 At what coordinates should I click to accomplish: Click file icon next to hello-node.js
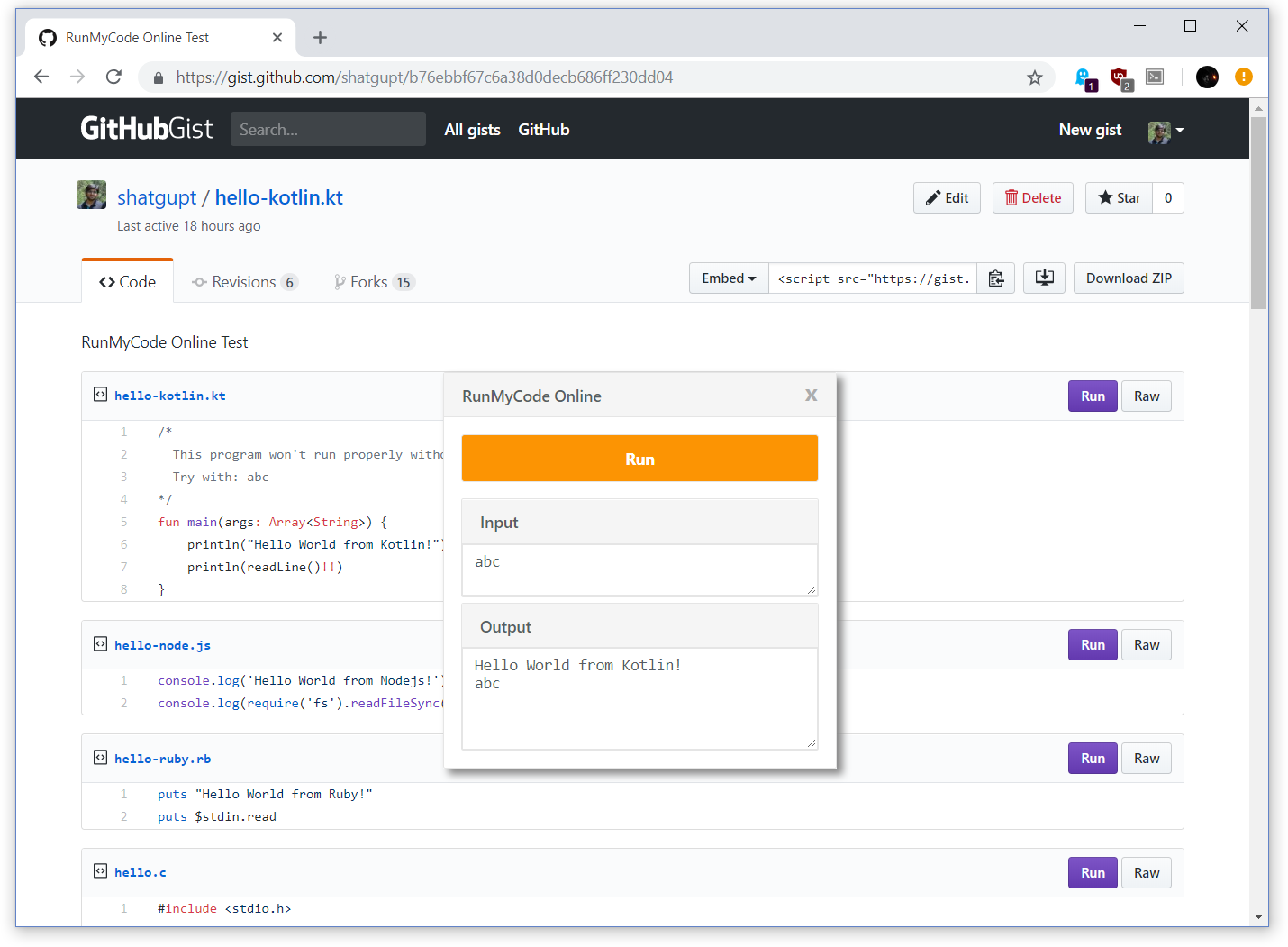tap(100, 644)
